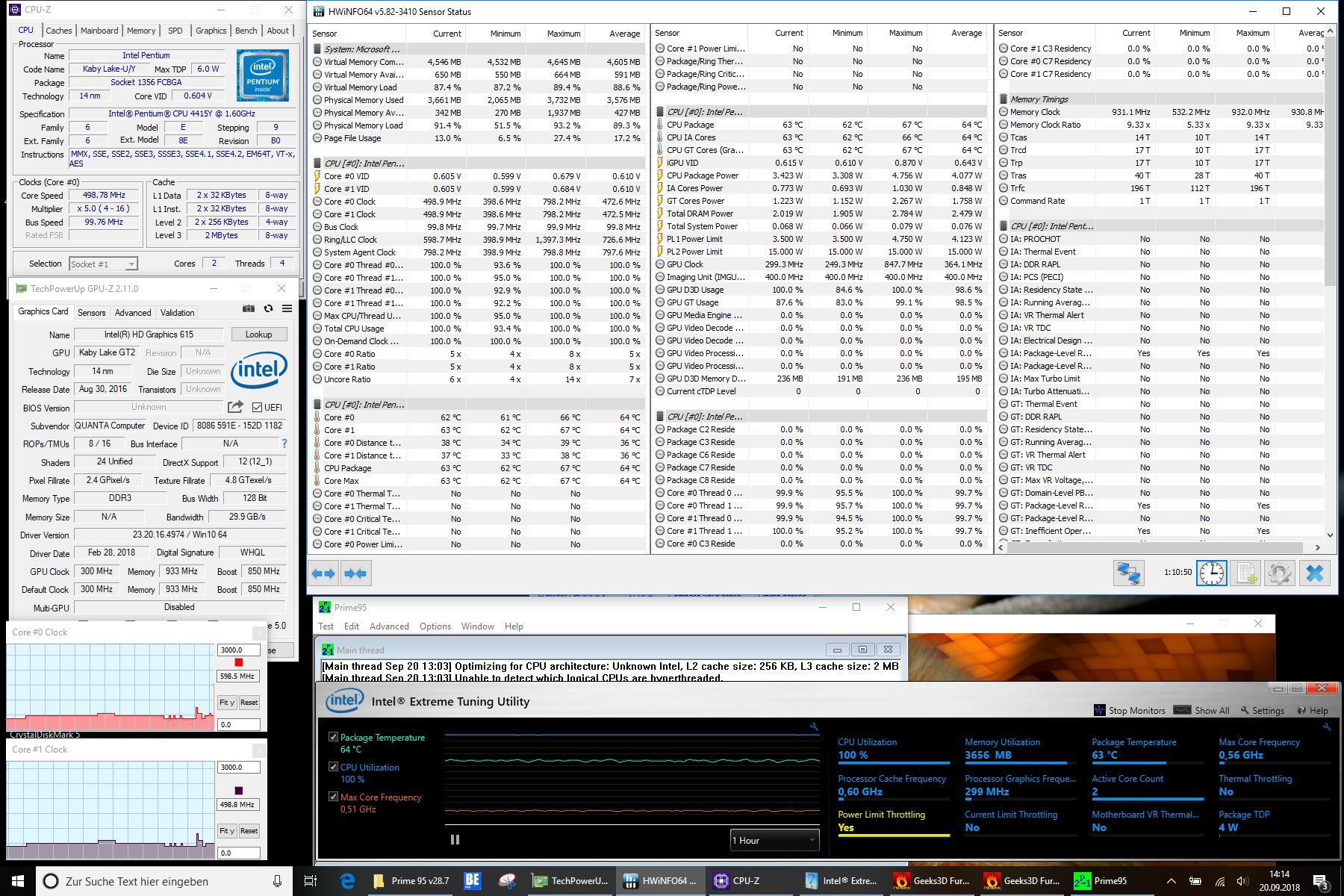Image resolution: width=1344 pixels, height=896 pixels.
Task: Take GPU-Z screenshot with the camera icon
Action: coord(249,308)
